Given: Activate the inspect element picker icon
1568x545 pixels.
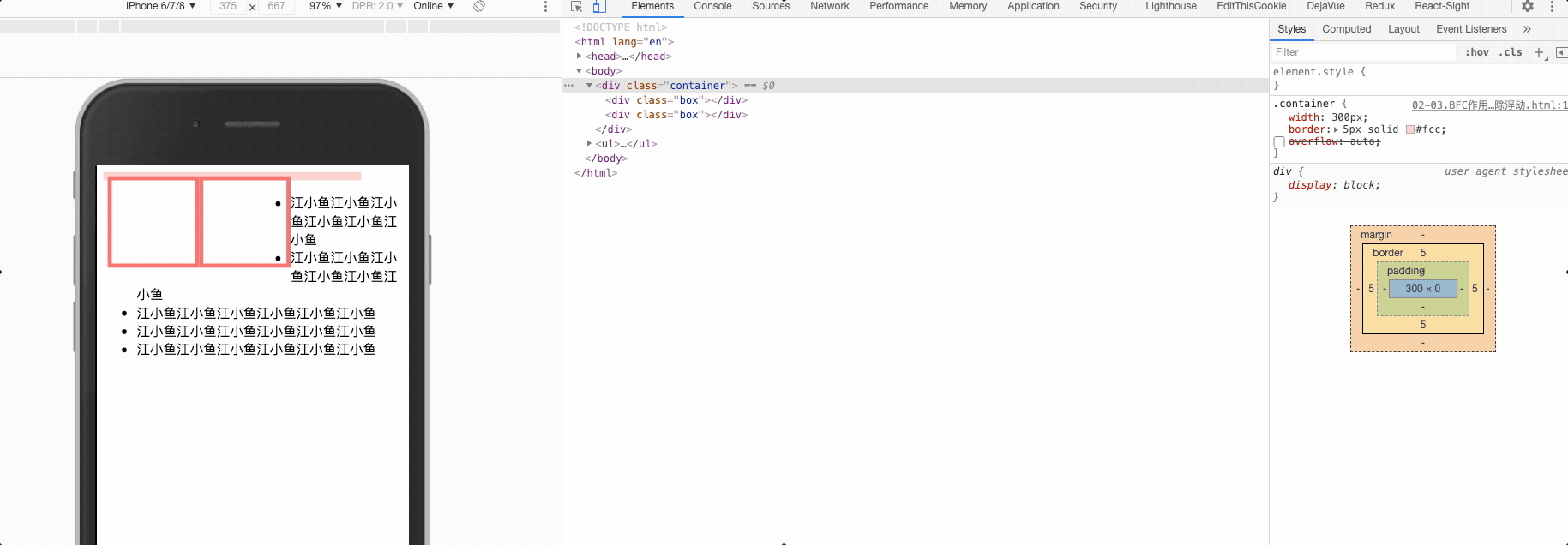Looking at the screenshot, I should 576,6.
